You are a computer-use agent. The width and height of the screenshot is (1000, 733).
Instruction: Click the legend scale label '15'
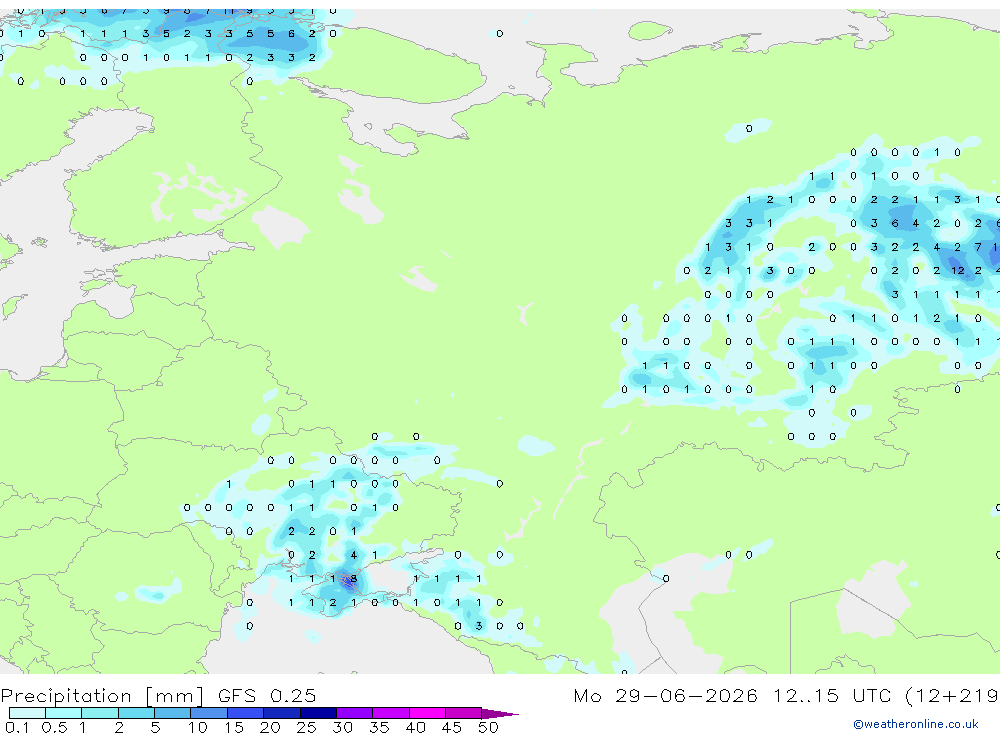(234, 727)
